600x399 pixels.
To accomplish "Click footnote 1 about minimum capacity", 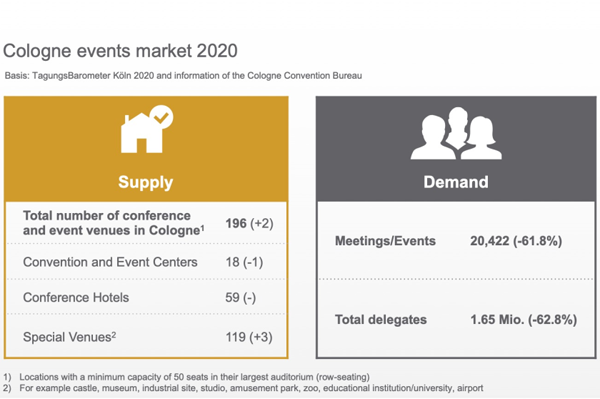I will click(186, 377).
